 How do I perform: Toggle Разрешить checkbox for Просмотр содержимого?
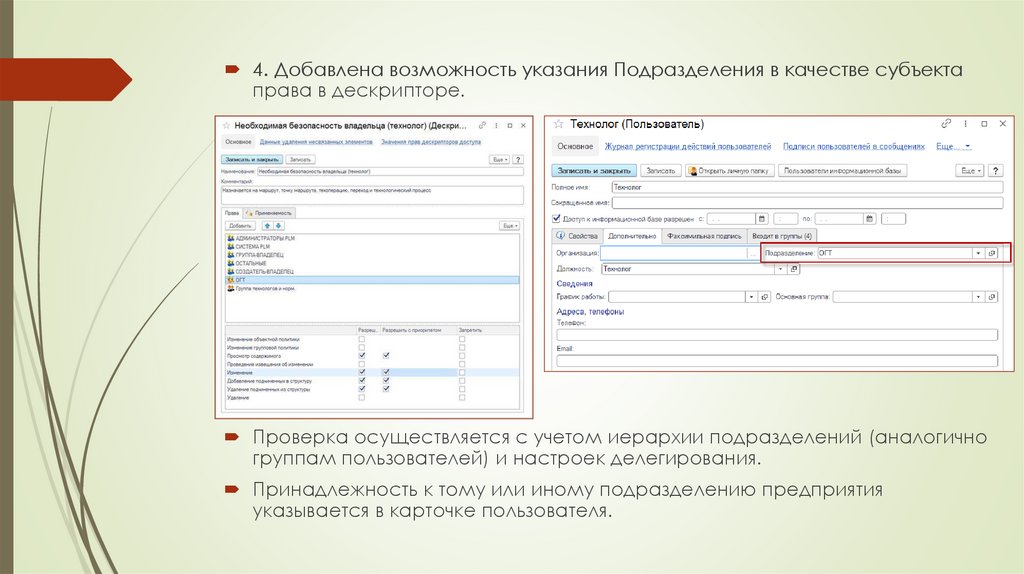[x=362, y=356]
